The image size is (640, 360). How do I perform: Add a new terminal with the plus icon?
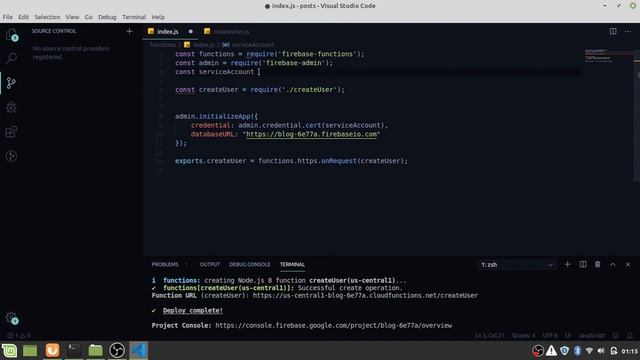tap(567, 264)
